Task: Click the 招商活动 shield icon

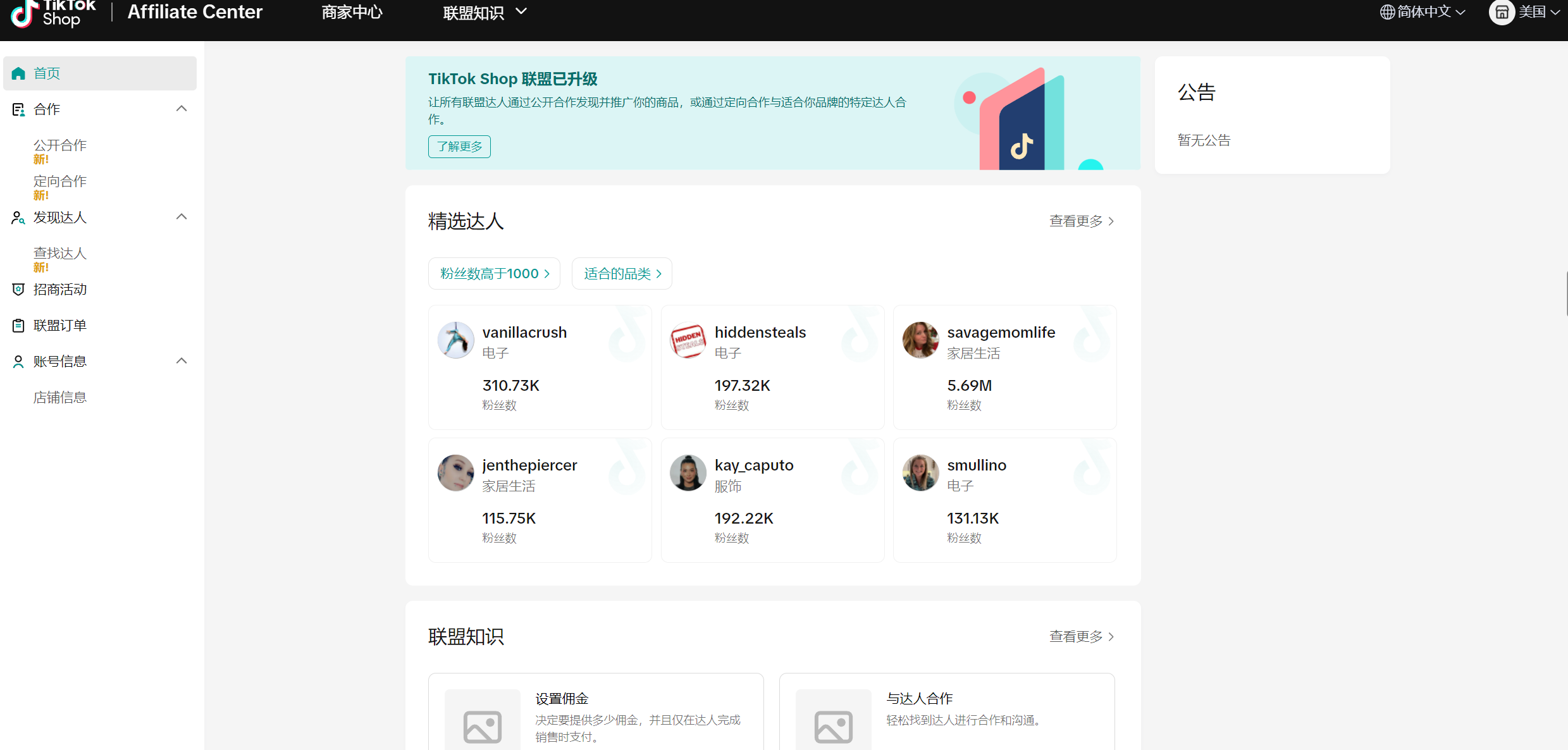Action: [18, 290]
